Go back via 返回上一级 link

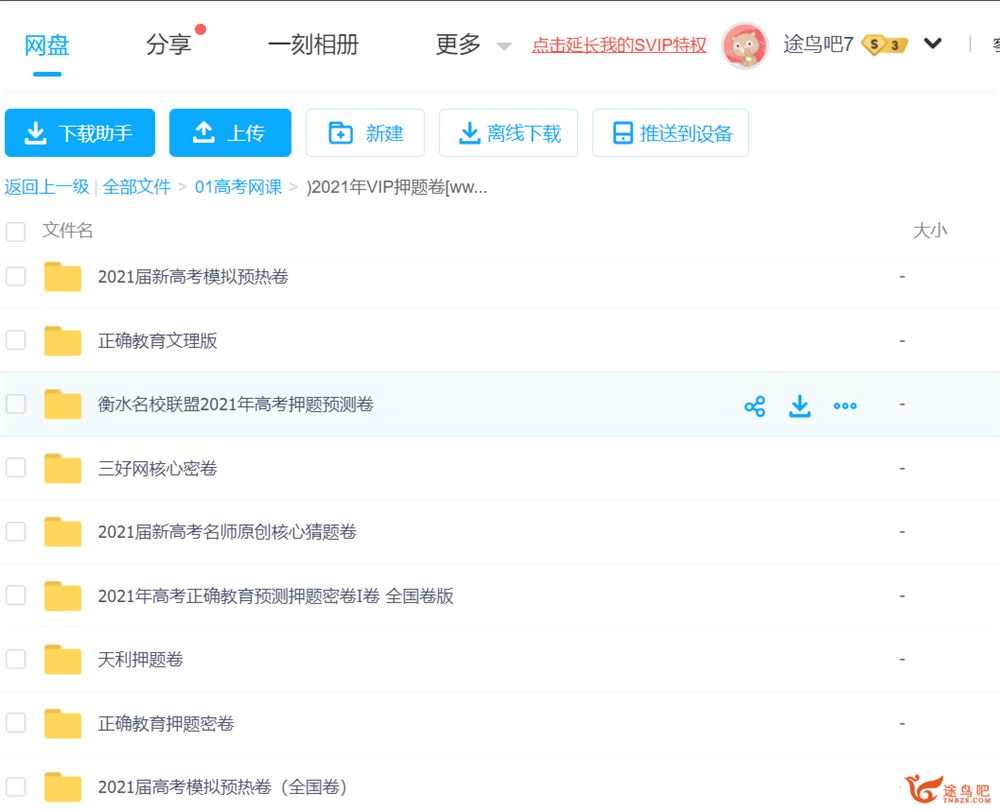[x=47, y=187]
